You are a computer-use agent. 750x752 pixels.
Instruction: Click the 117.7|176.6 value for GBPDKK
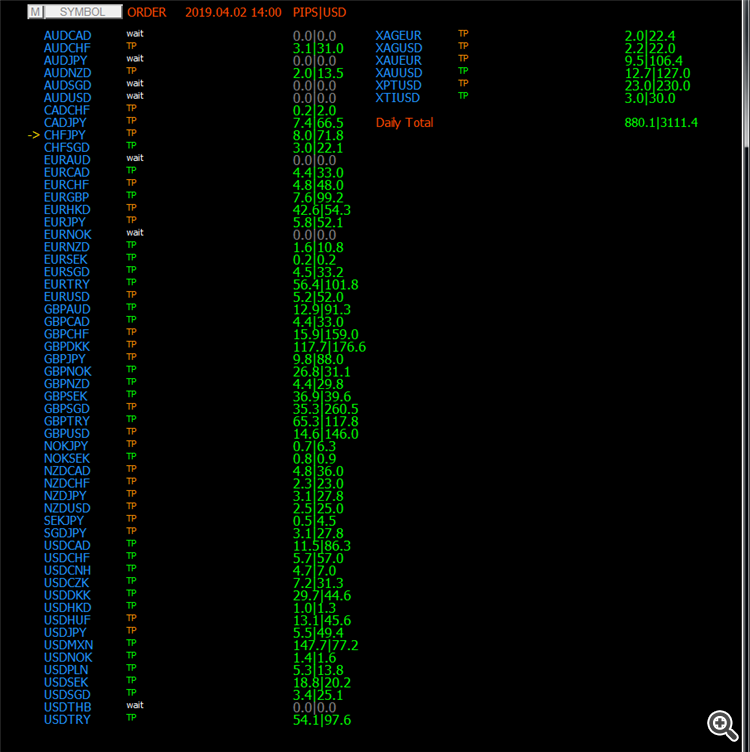pos(329,347)
